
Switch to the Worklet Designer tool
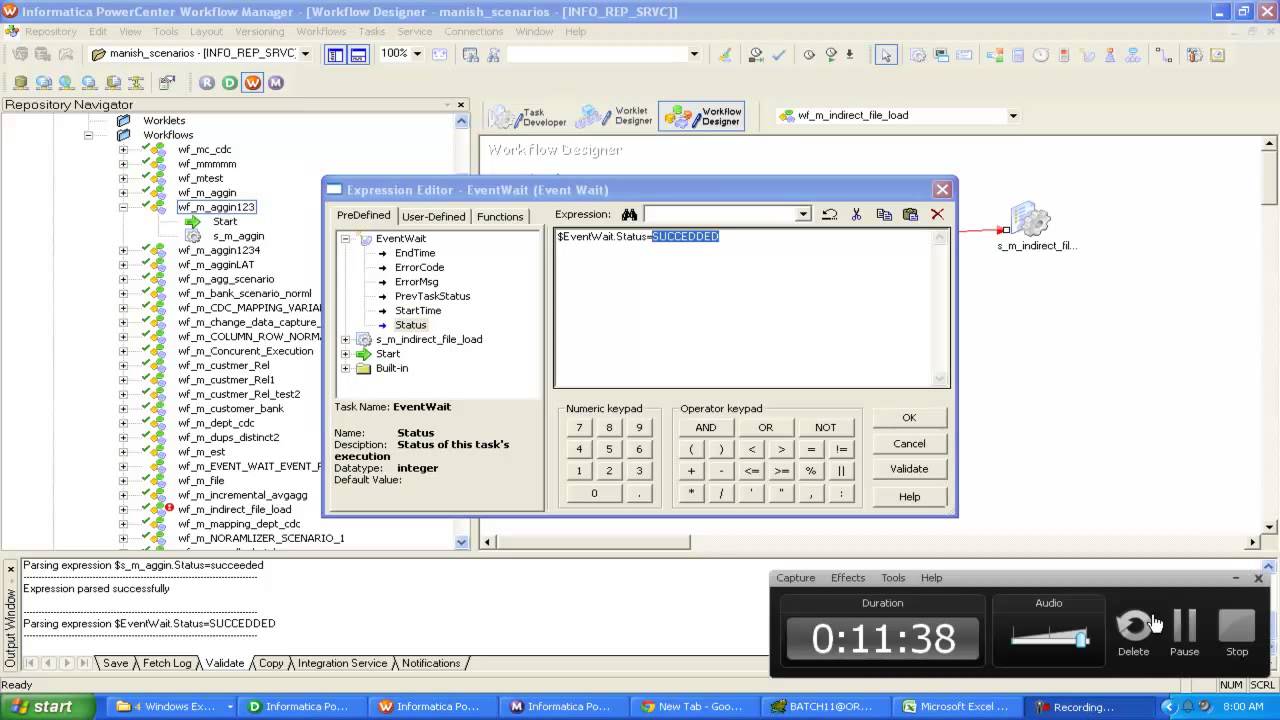[x=615, y=116]
